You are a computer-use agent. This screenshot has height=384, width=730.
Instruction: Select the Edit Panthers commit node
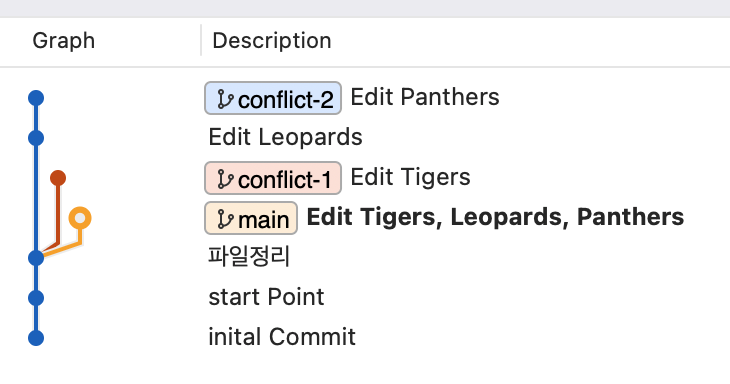pos(36,98)
